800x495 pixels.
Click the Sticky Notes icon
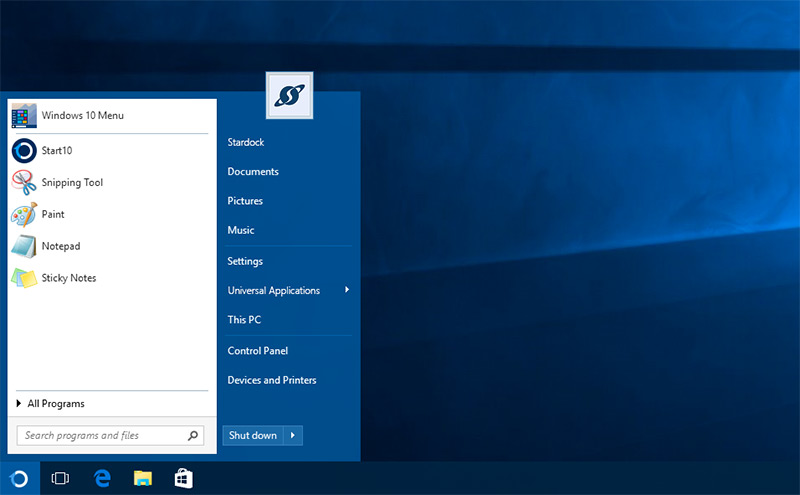click(24, 278)
